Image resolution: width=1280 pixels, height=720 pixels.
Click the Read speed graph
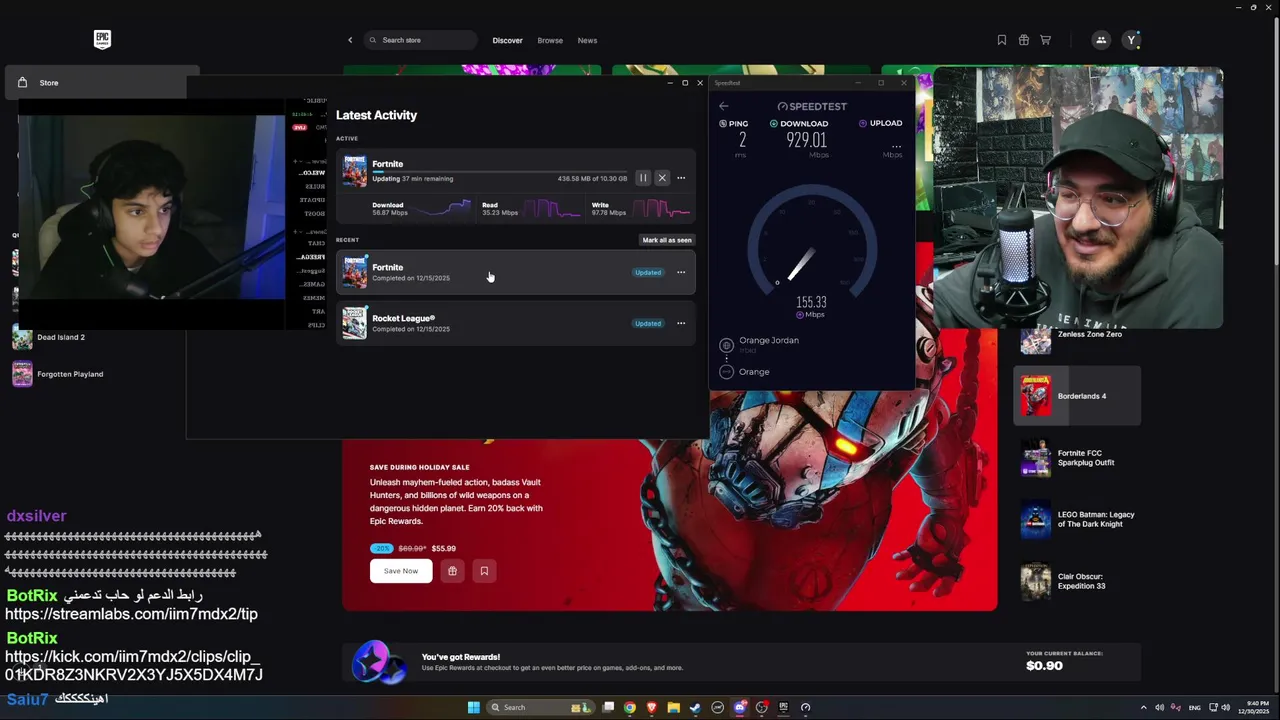click(553, 208)
